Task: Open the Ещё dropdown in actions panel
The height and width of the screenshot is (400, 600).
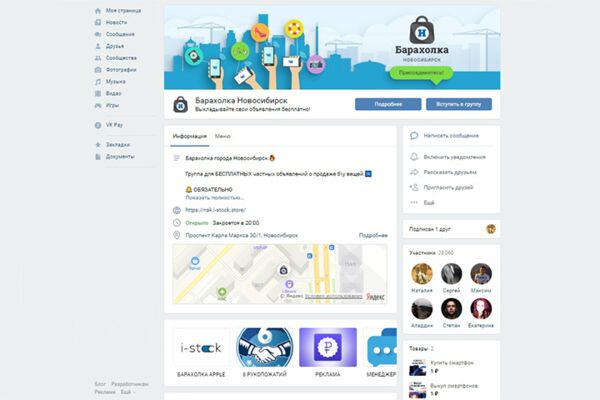Action: tap(429, 202)
